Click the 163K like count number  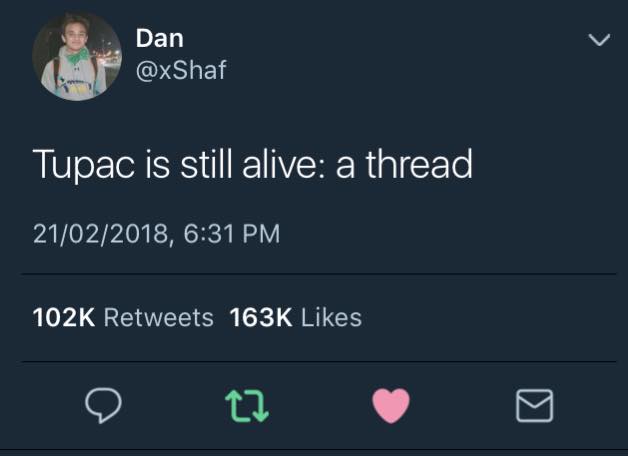pyautogui.click(x=261, y=317)
